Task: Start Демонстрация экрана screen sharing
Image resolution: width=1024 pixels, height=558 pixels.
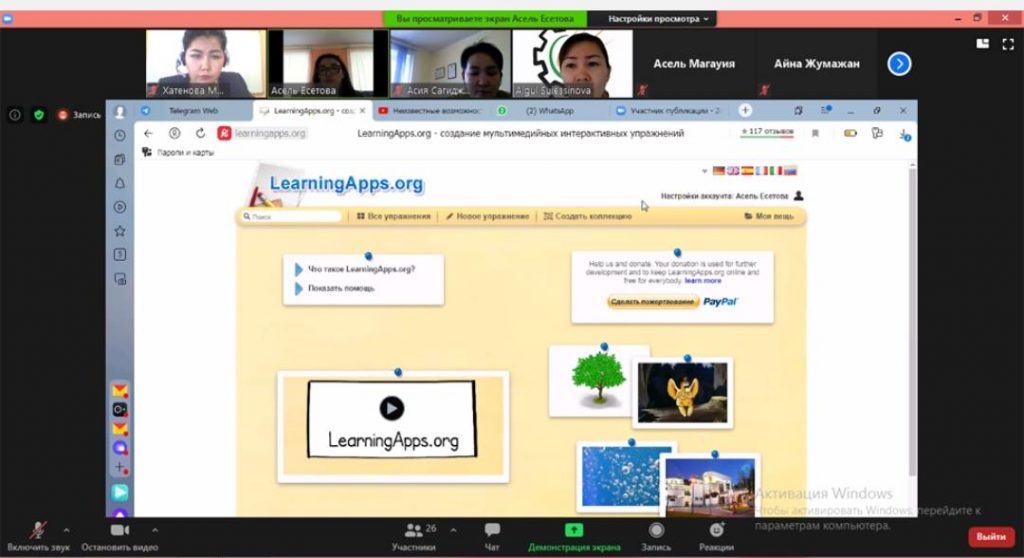Action: 574,537
